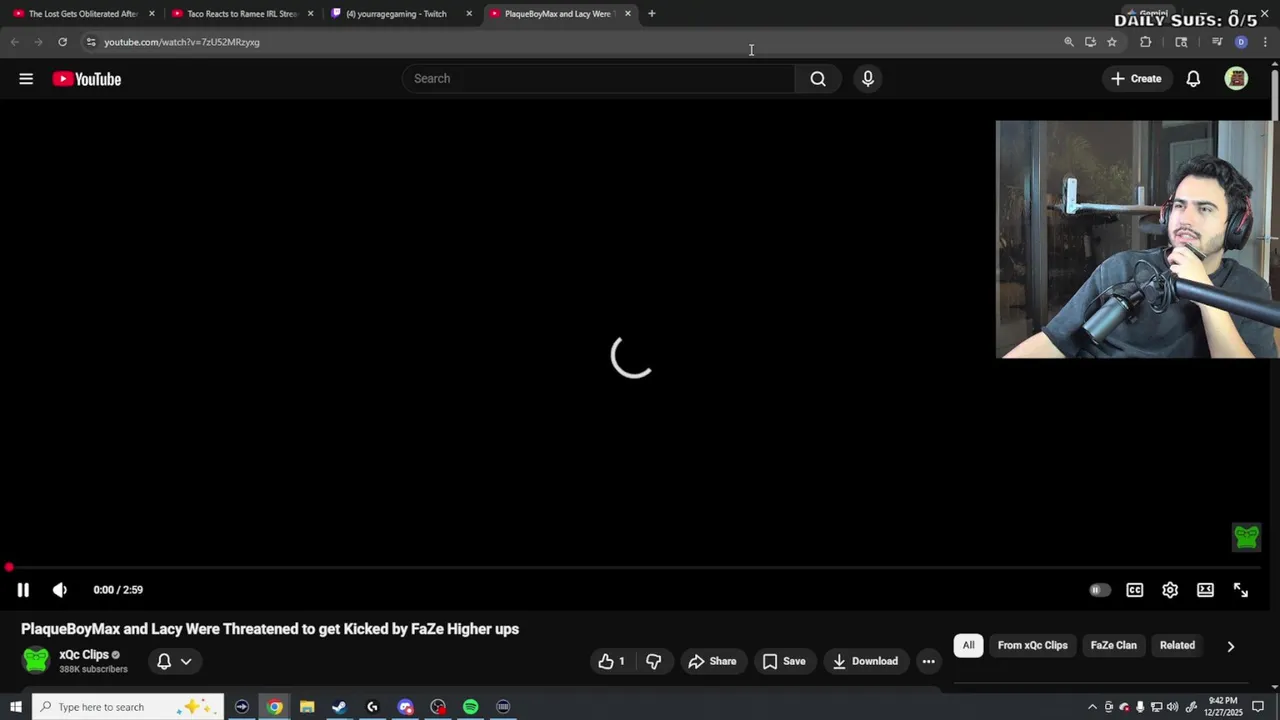This screenshot has width=1280, height=720.
Task: Bookmark this page with star
Action: 1111,42
